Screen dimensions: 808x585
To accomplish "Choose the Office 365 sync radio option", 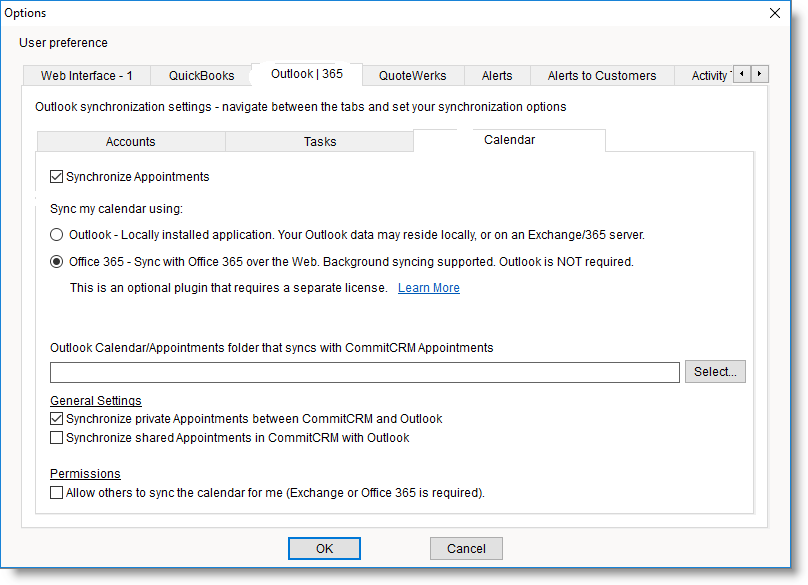I will point(57,262).
